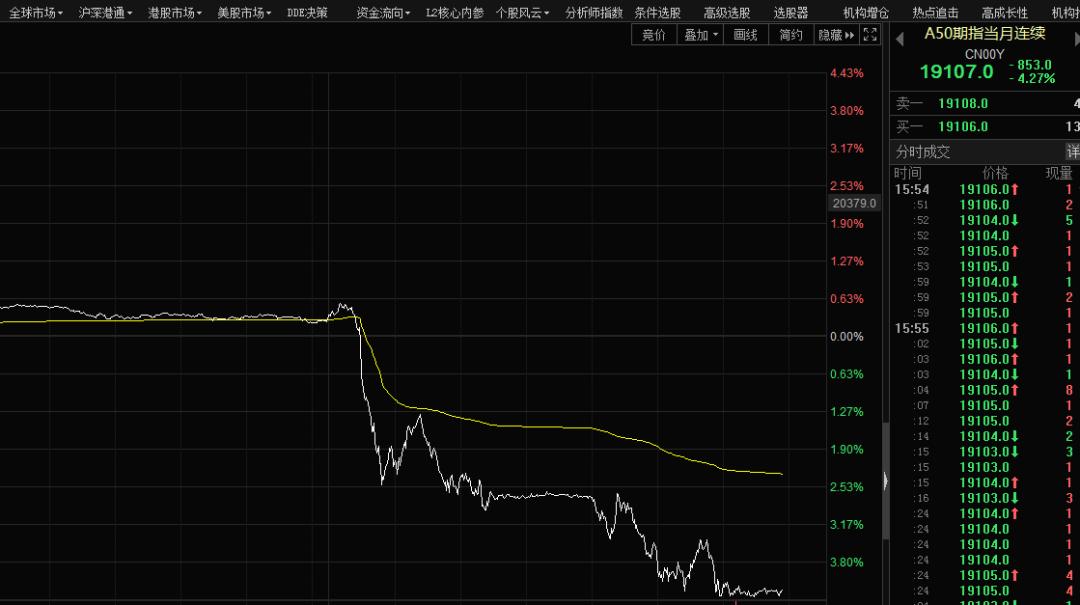This screenshot has height=605, width=1080.
Task: Select the :14 trade row 19104.0
Action: click(985, 436)
